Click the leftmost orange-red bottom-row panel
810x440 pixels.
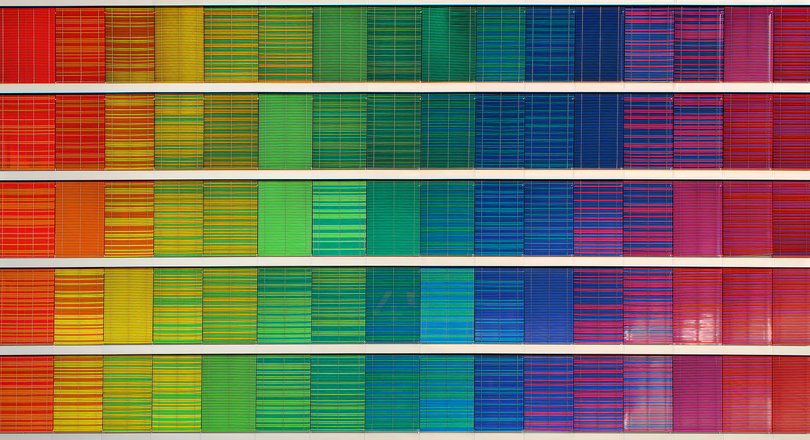(27, 393)
